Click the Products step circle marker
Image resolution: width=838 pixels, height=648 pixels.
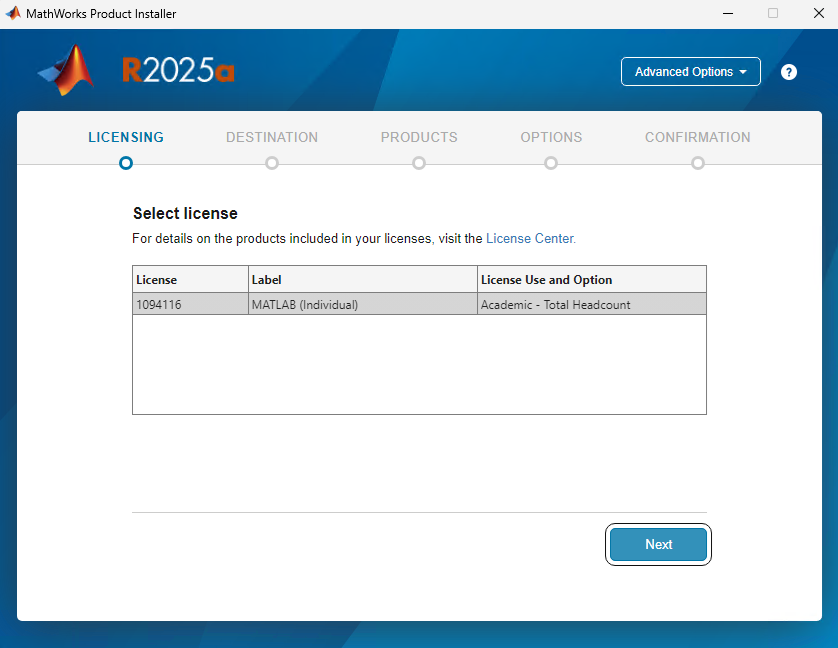pos(419,163)
